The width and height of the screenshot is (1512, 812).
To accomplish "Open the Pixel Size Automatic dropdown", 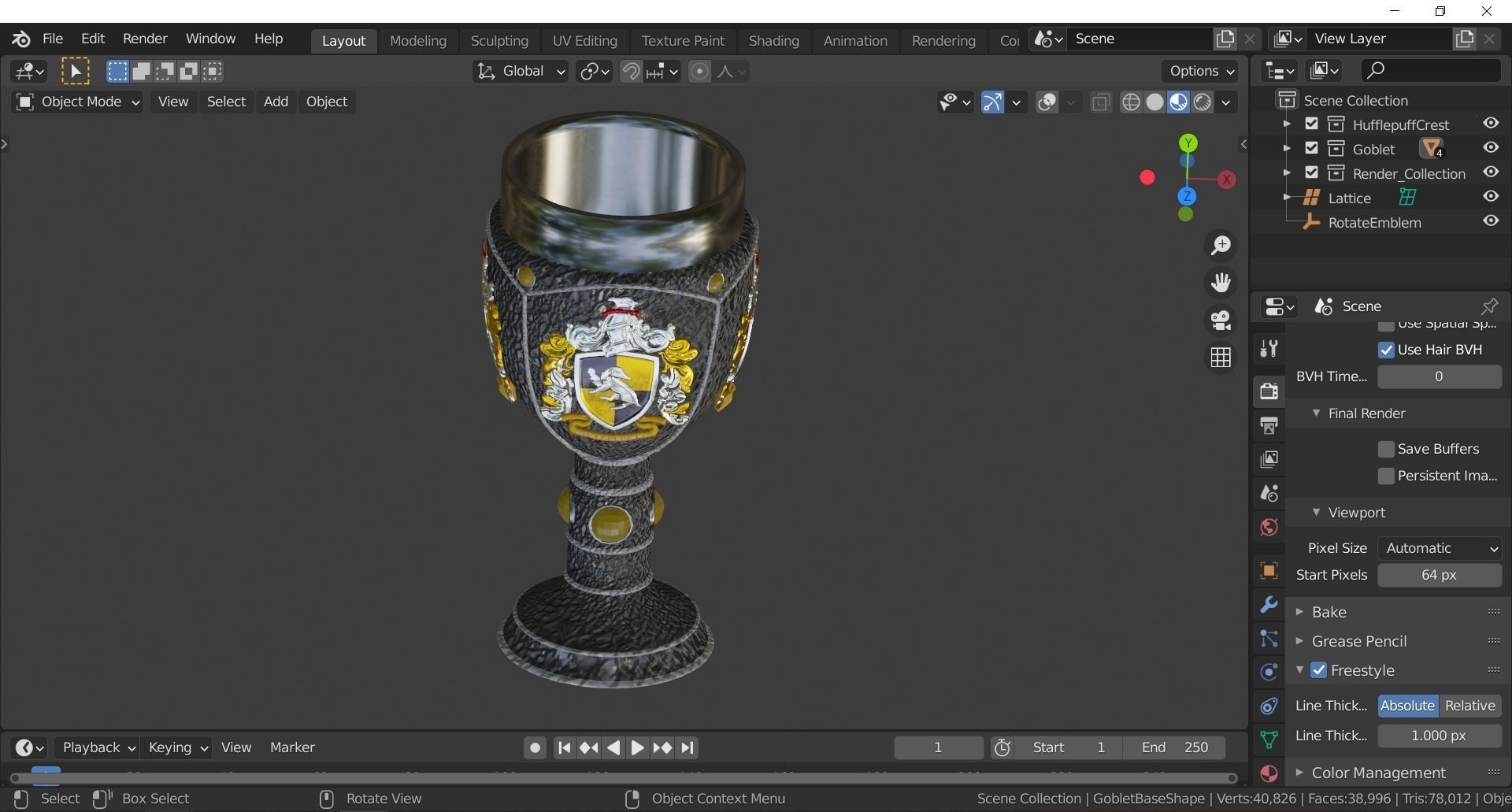I will click(x=1440, y=548).
